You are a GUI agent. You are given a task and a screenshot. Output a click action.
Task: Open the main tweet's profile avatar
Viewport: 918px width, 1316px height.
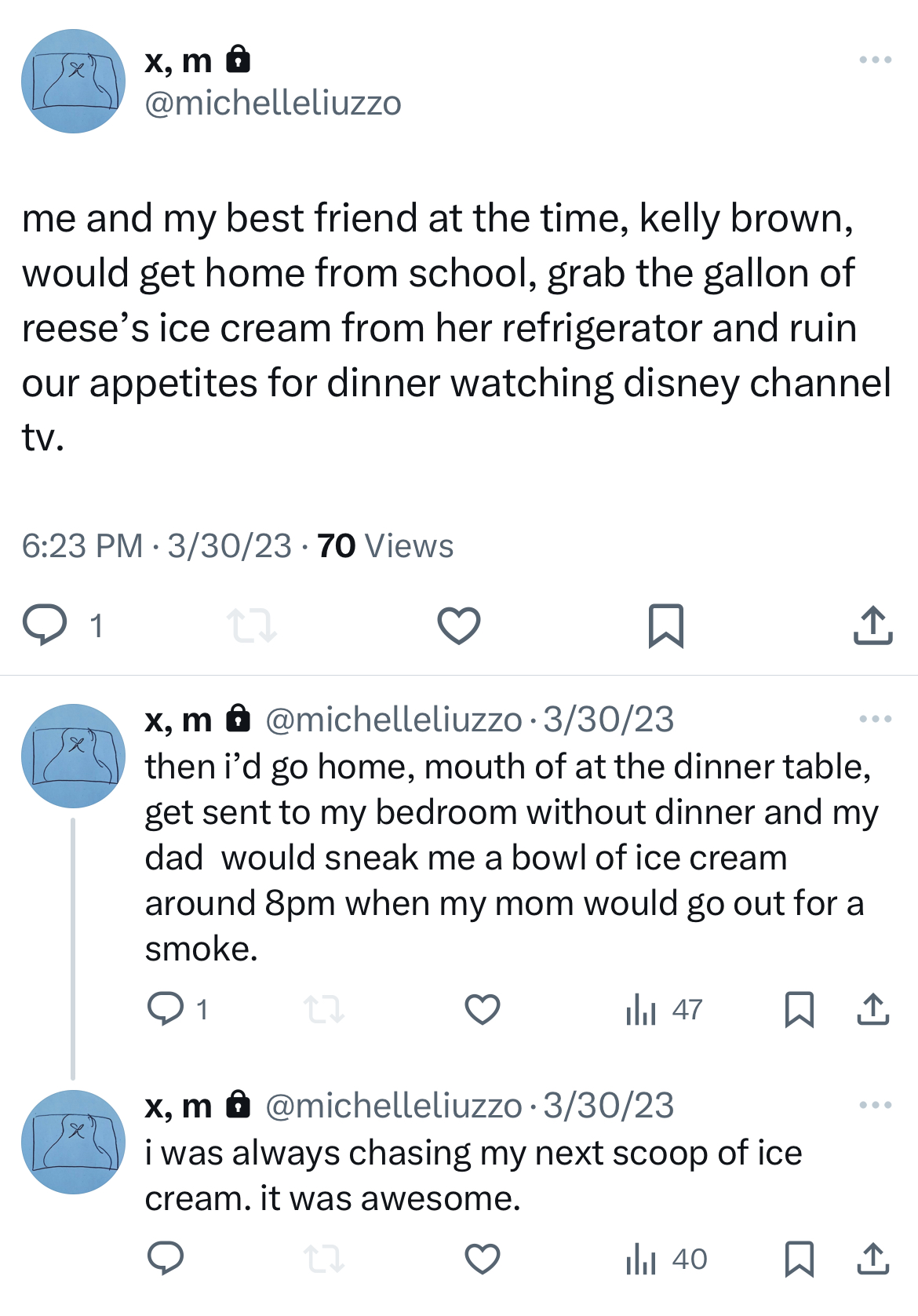pos(73,81)
